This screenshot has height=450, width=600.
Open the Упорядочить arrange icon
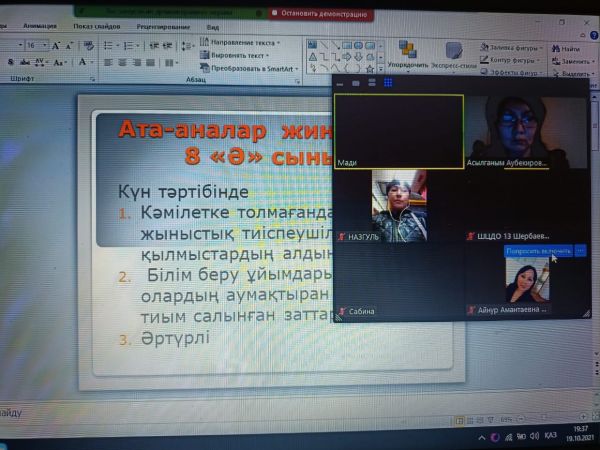[x=407, y=52]
